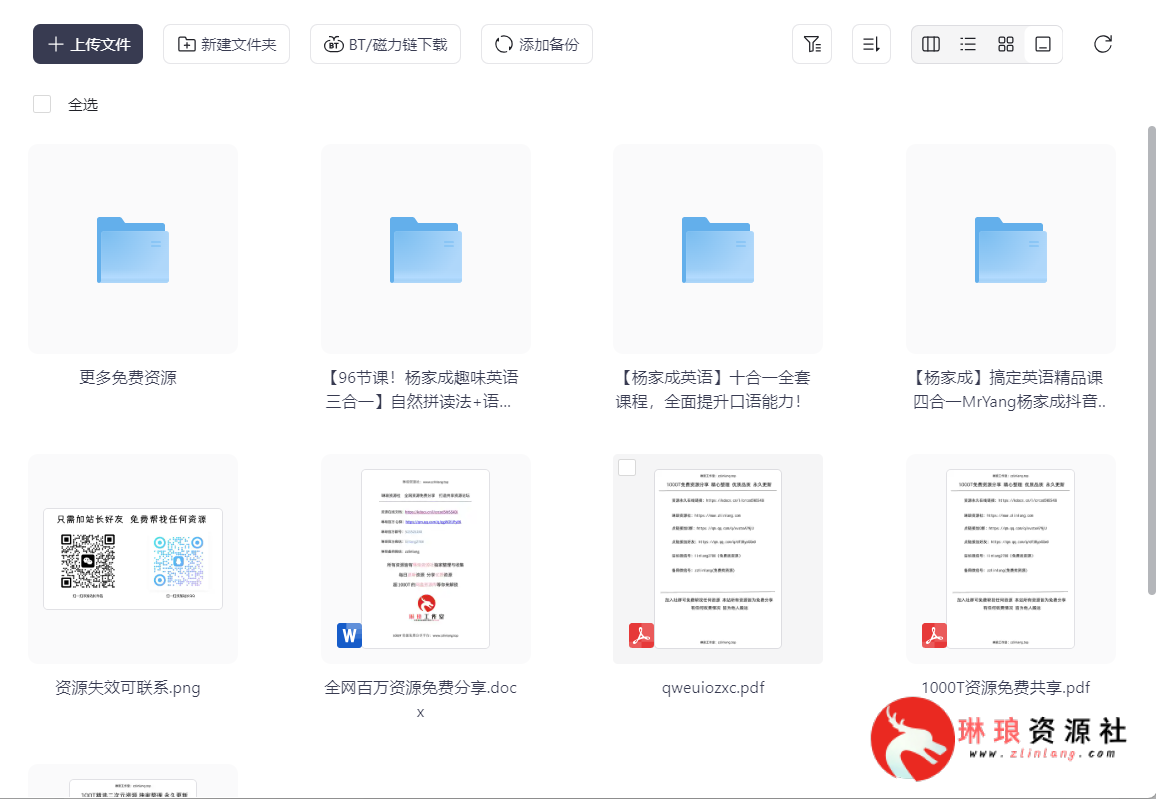Click the PDF icon on 1000T资源免费共享.pdf
This screenshot has width=1156, height=799.
point(934,635)
